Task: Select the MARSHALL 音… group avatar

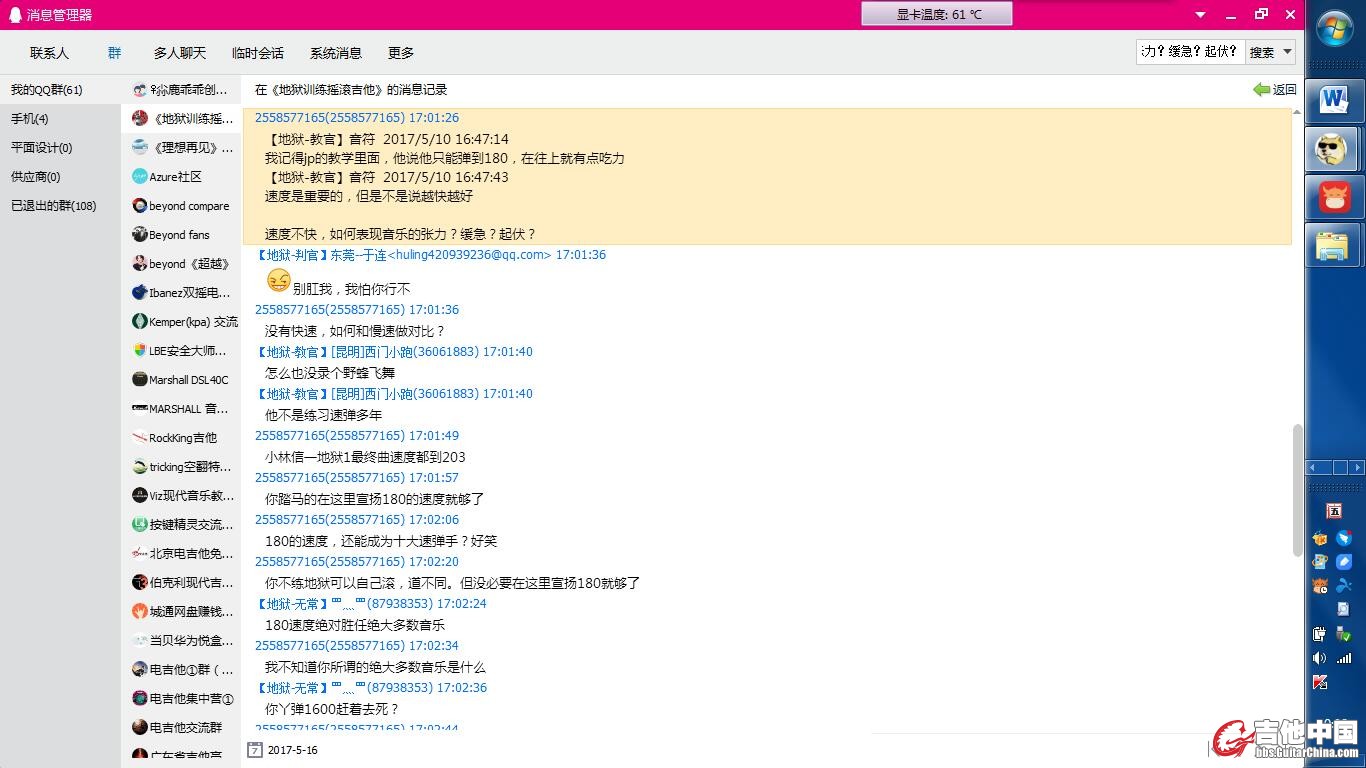Action: (x=140, y=409)
